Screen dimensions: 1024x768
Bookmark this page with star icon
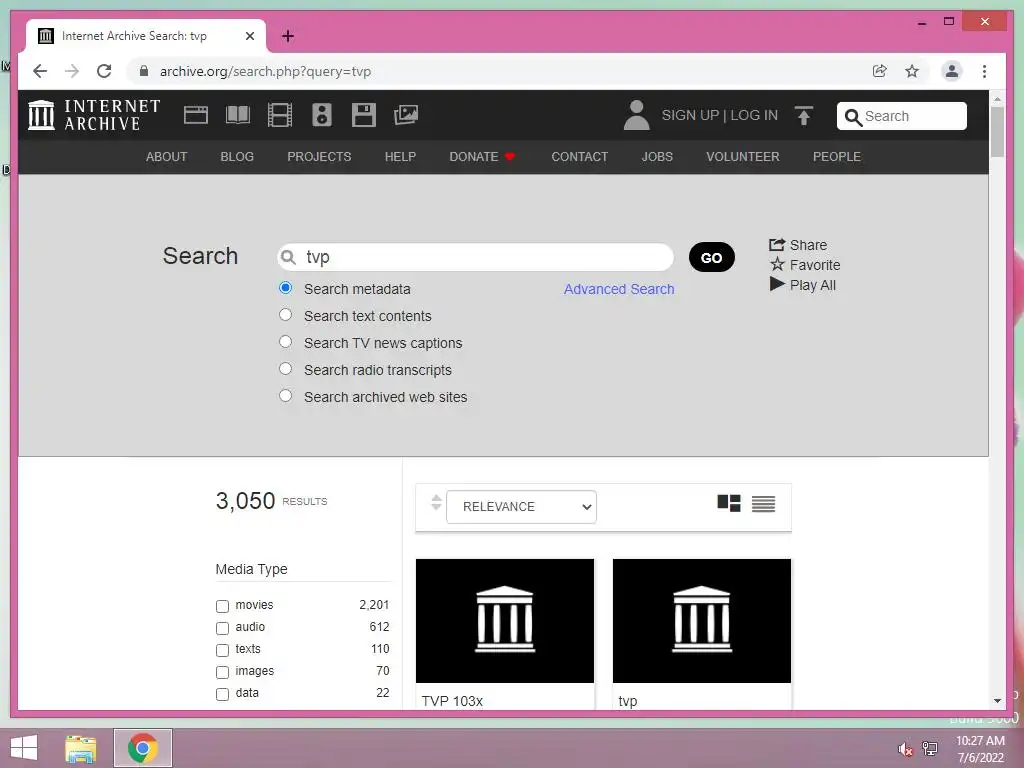tap(912, 71)
